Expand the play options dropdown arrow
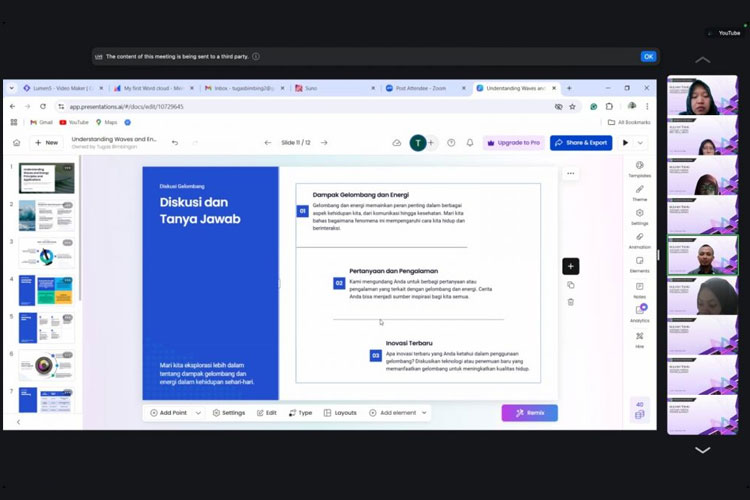750x500 pixels. tap(640, 143)
